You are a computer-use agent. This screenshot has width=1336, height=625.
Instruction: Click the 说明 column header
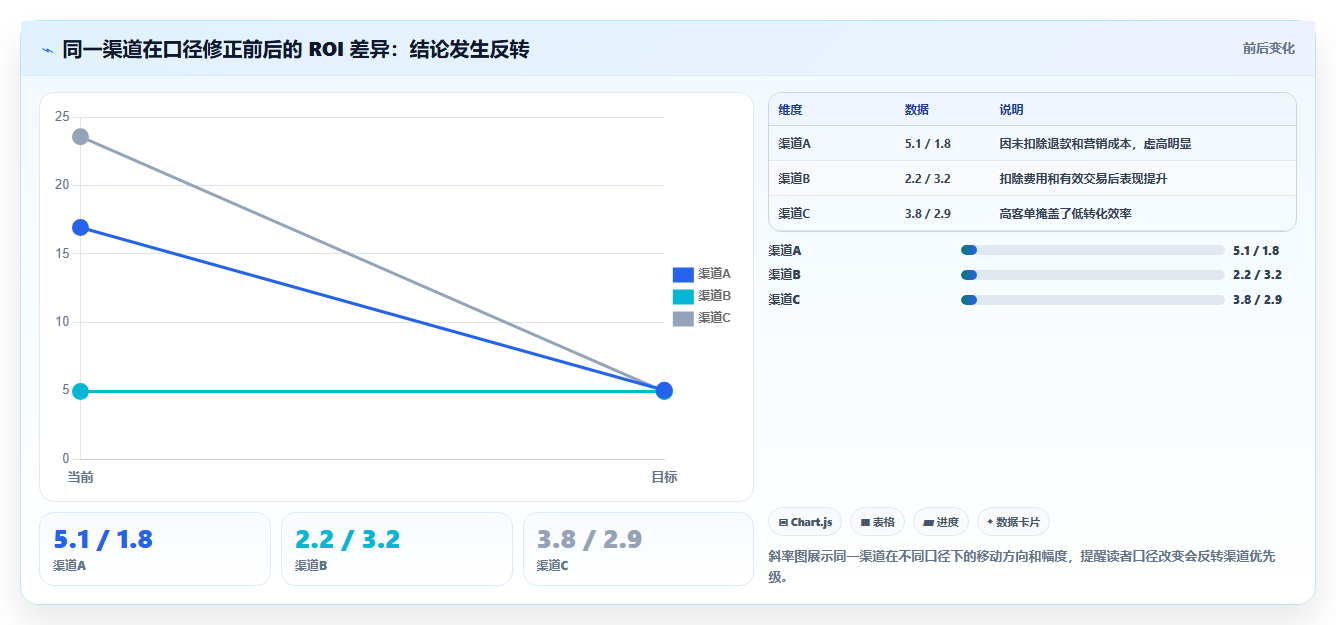pyautogui.click(x=1011, y=110)
